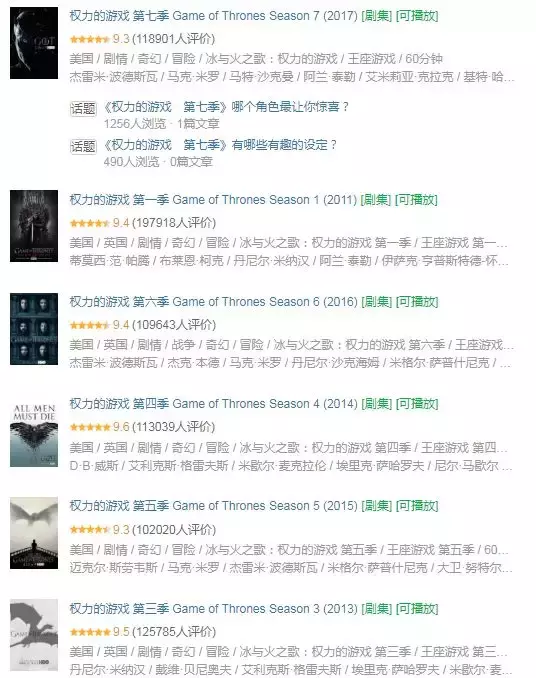The height and width of the screenshot is (678, 536).
Task: Click the 剧集 tag next to Season 1
Action: (376, 200)
